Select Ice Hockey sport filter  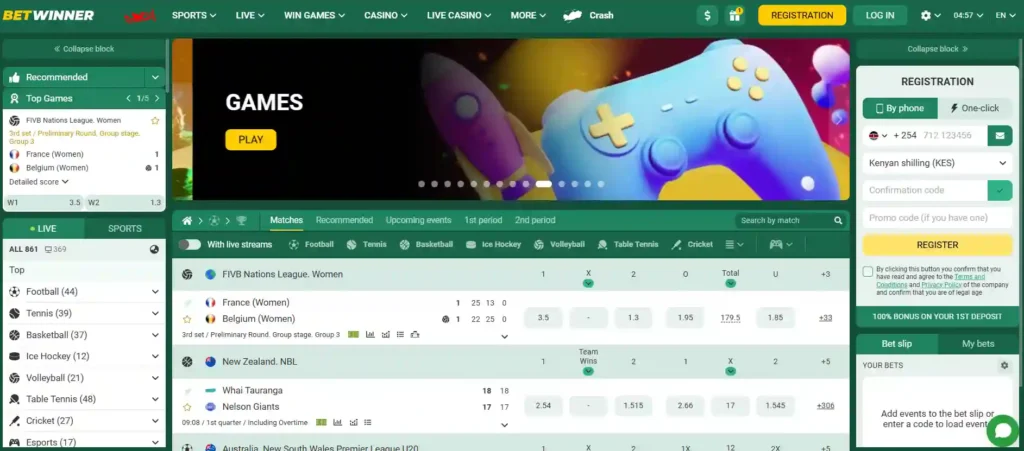click(x=493, y=244)
